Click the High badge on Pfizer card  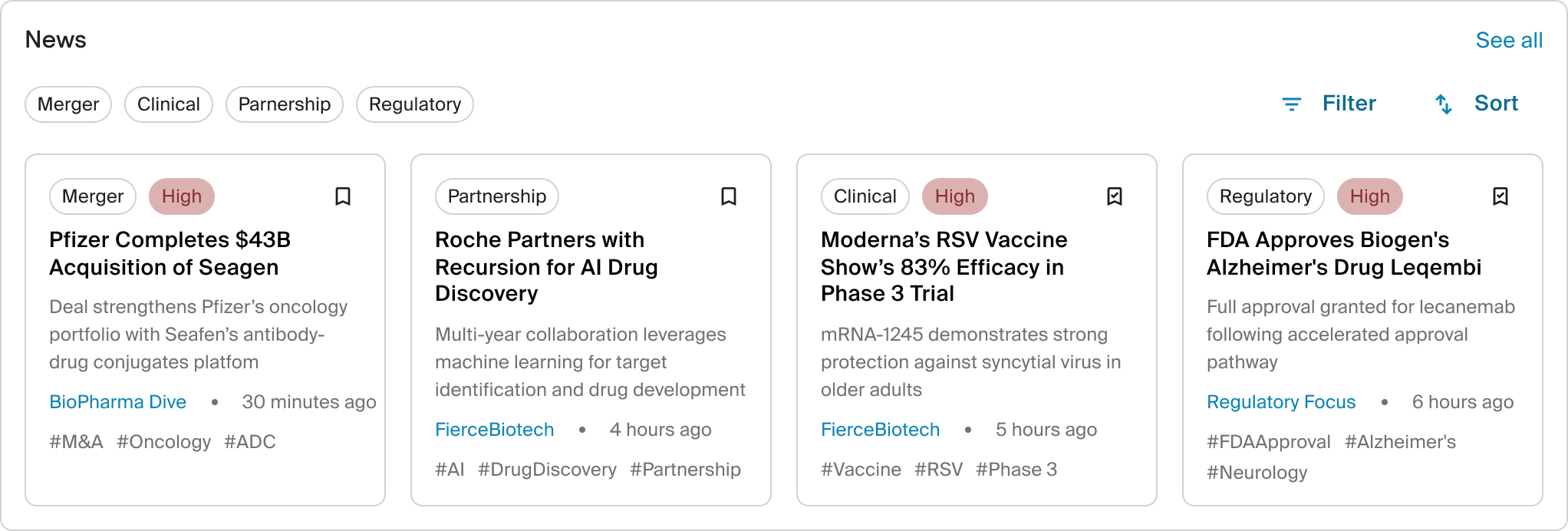(x=182, y=196)
